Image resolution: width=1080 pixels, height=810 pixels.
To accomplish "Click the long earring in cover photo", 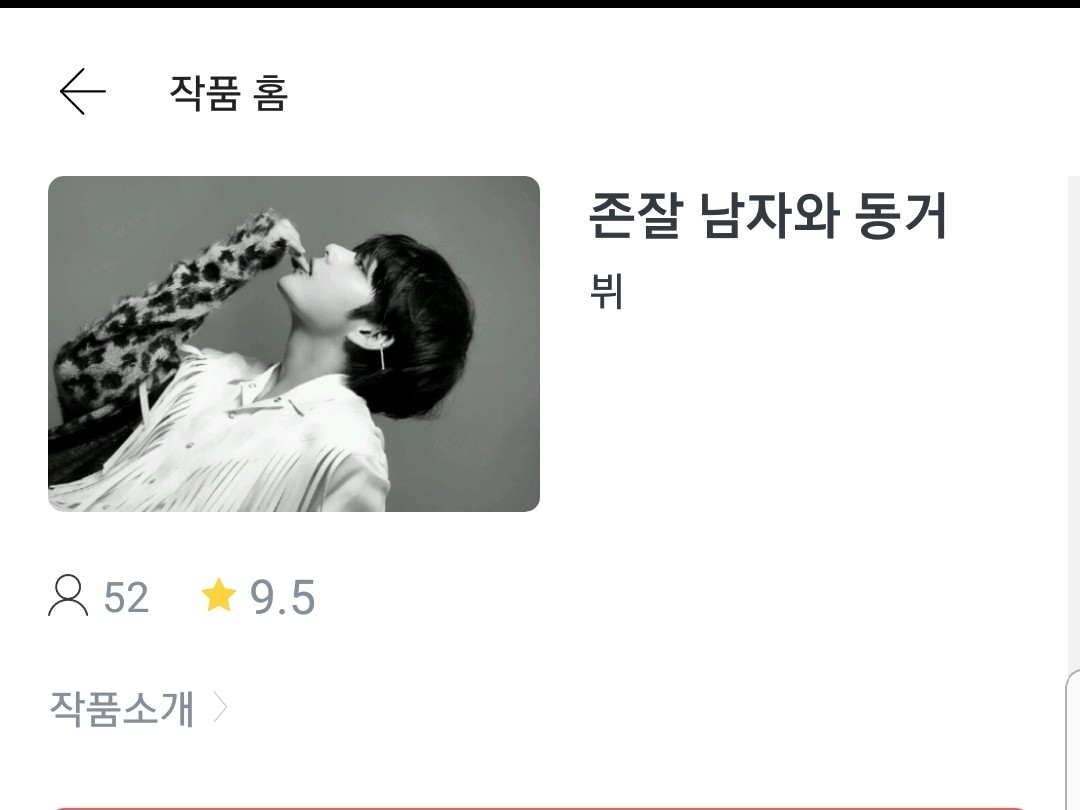I will coord(382,356).
